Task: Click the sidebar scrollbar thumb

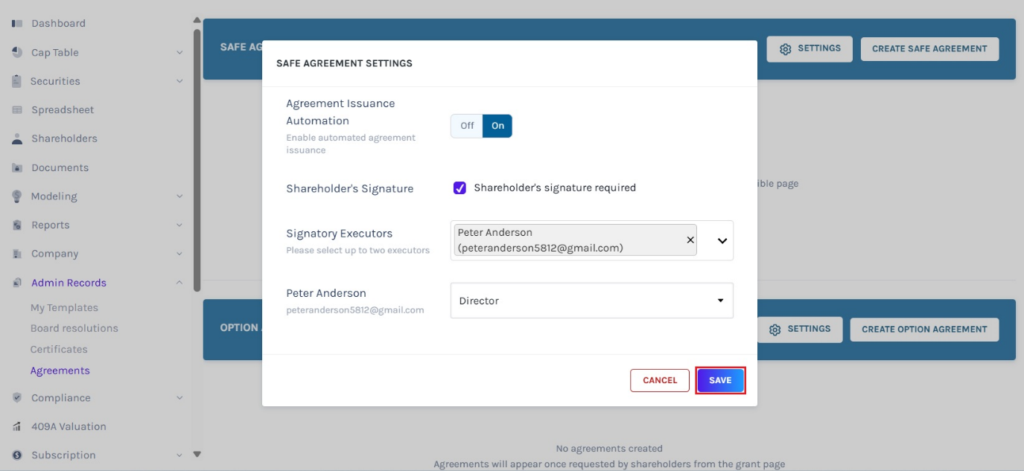Action: [x=197, y=160]
